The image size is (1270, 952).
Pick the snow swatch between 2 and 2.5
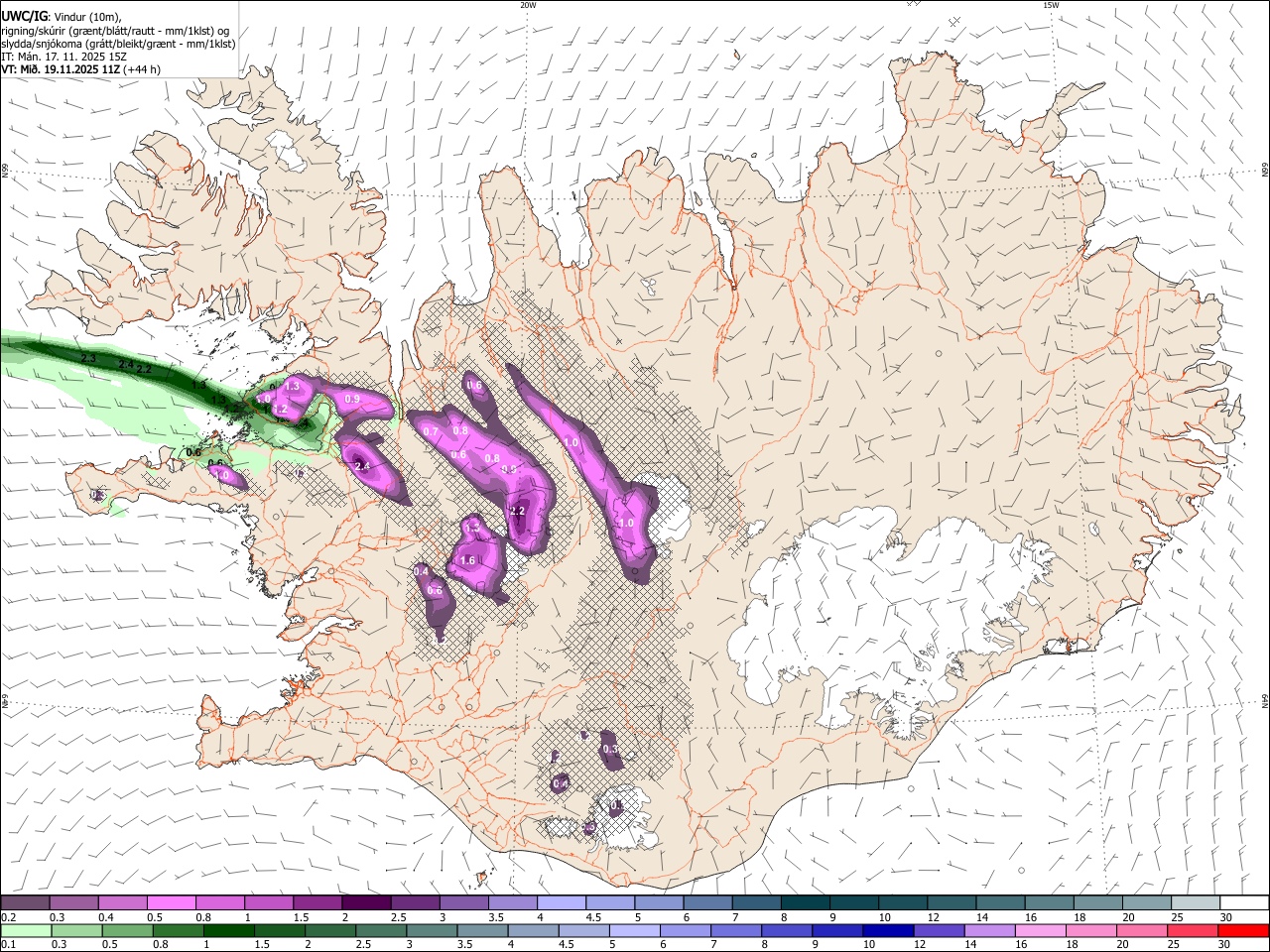pyautogui.click(x=366, y=902)
